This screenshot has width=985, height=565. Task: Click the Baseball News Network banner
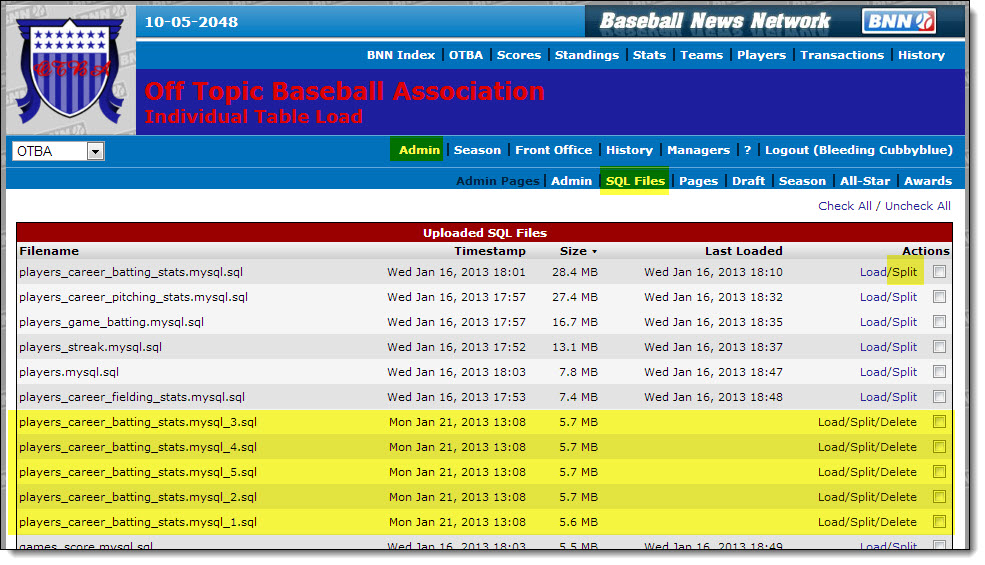(714, 21)
